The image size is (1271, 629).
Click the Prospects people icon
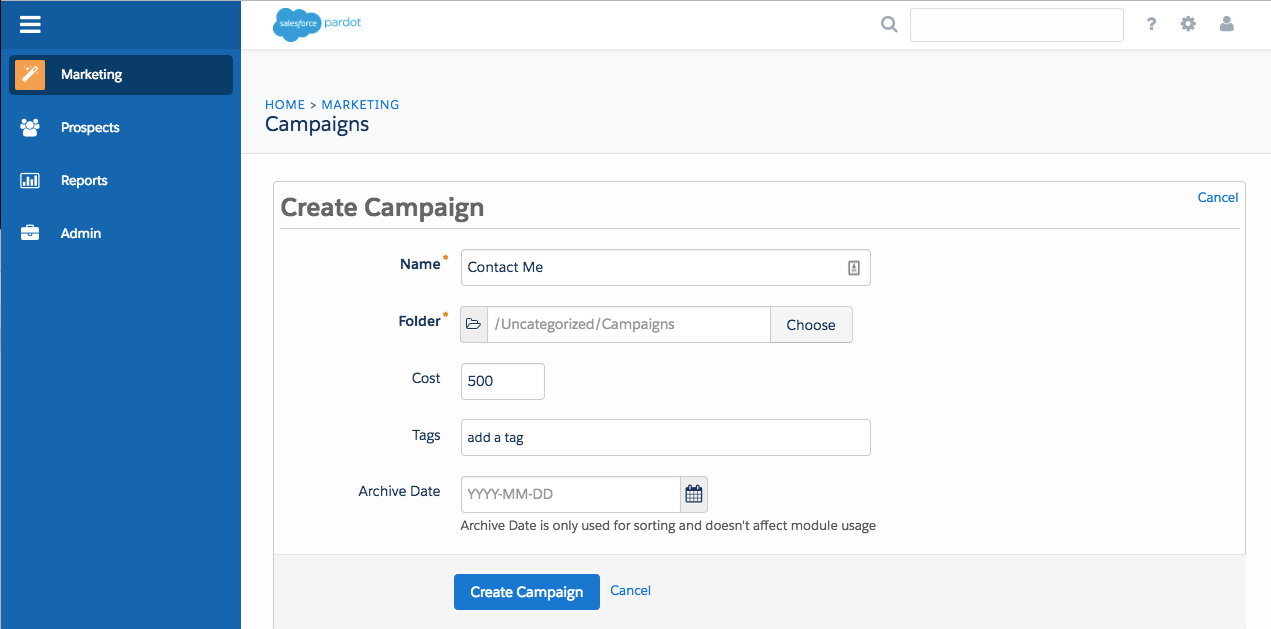(30, 128)
